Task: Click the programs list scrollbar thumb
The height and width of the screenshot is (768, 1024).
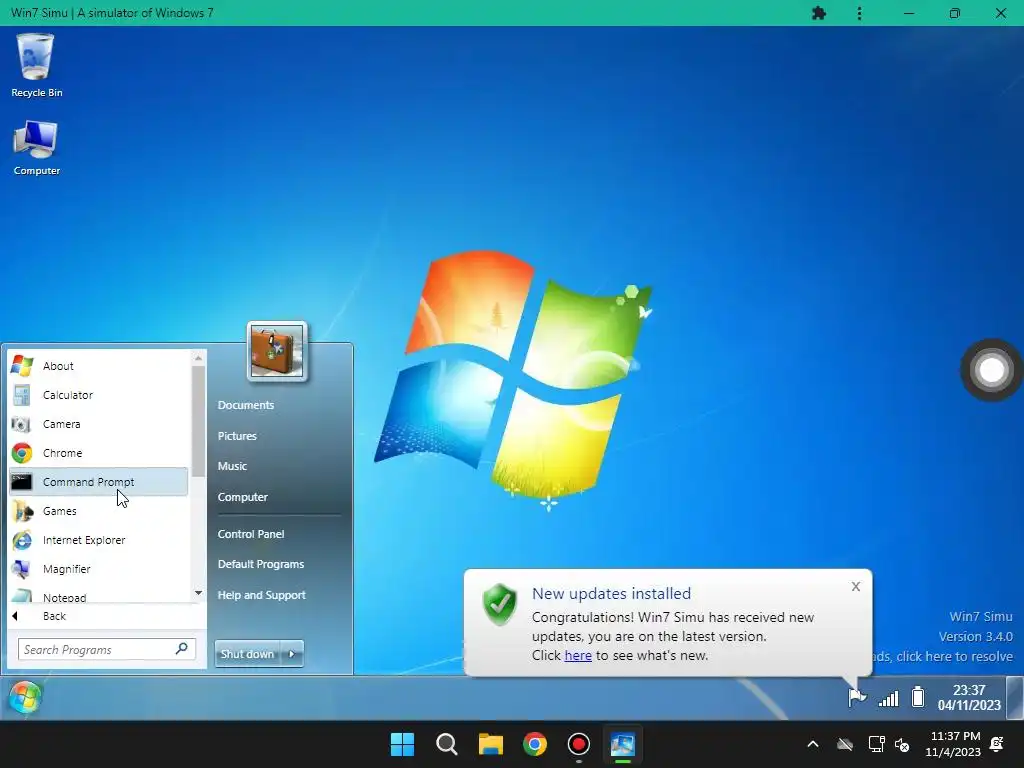Action: click(x=199, y=421)
